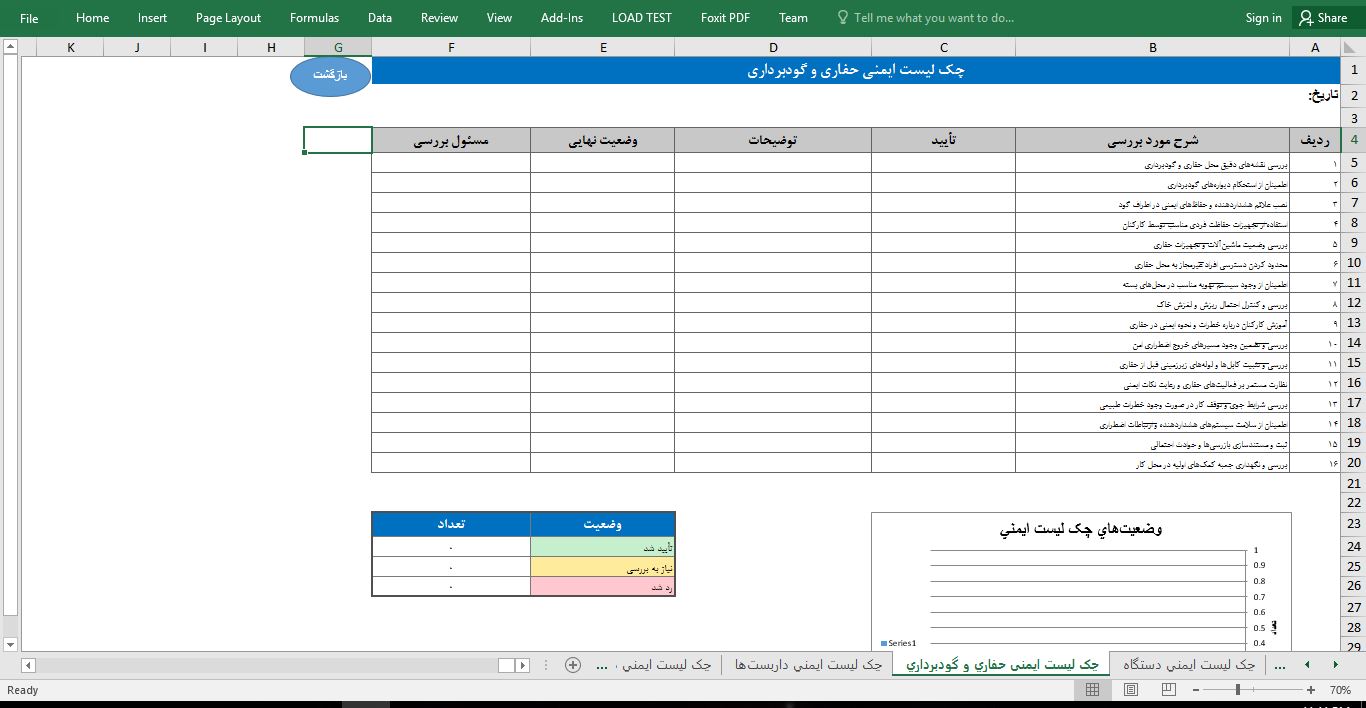1366x708 pixels.
Task: Open the LOAD TEST tab
Action: coord(642,18)
